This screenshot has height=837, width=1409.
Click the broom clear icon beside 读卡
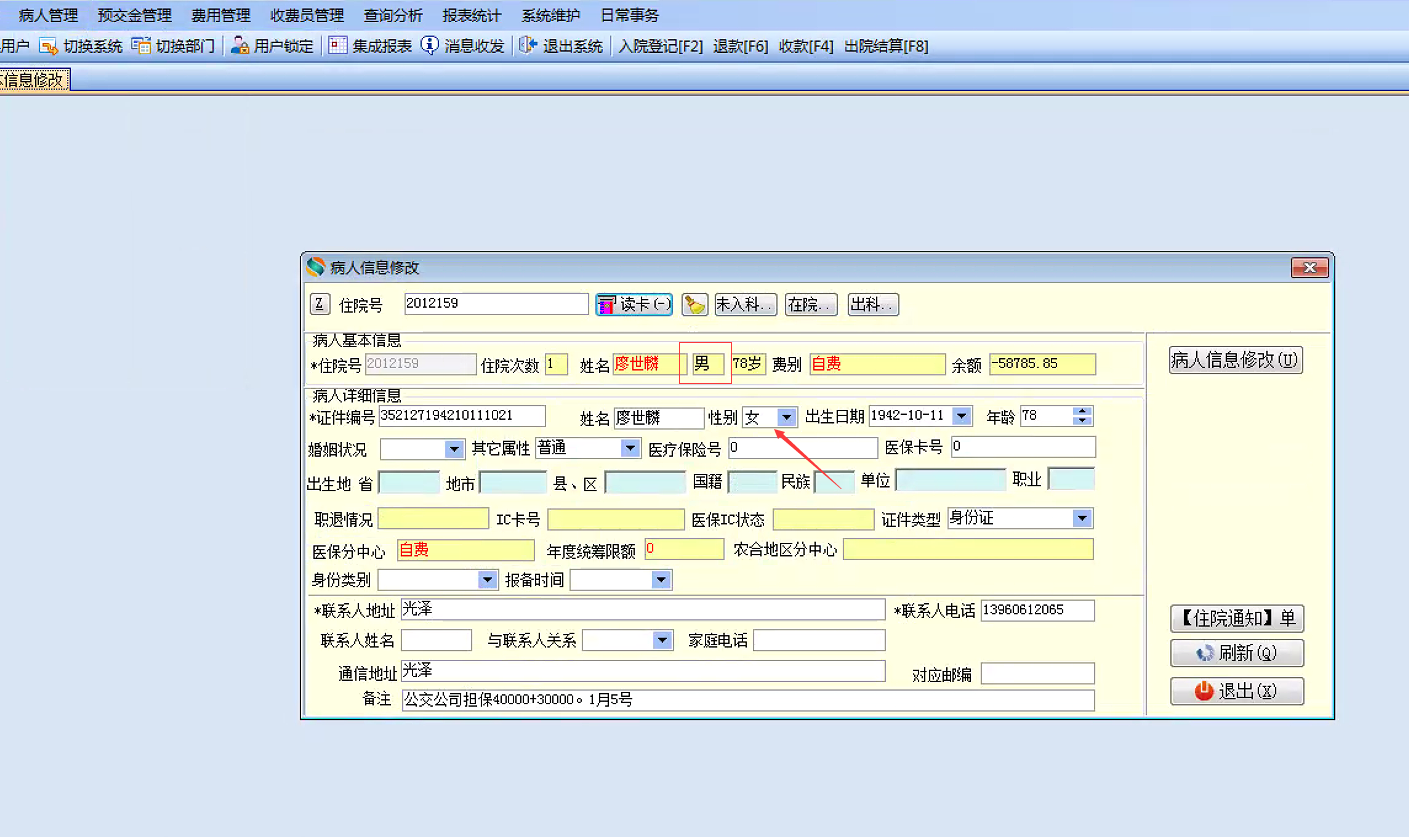click(x=695, y=305)
